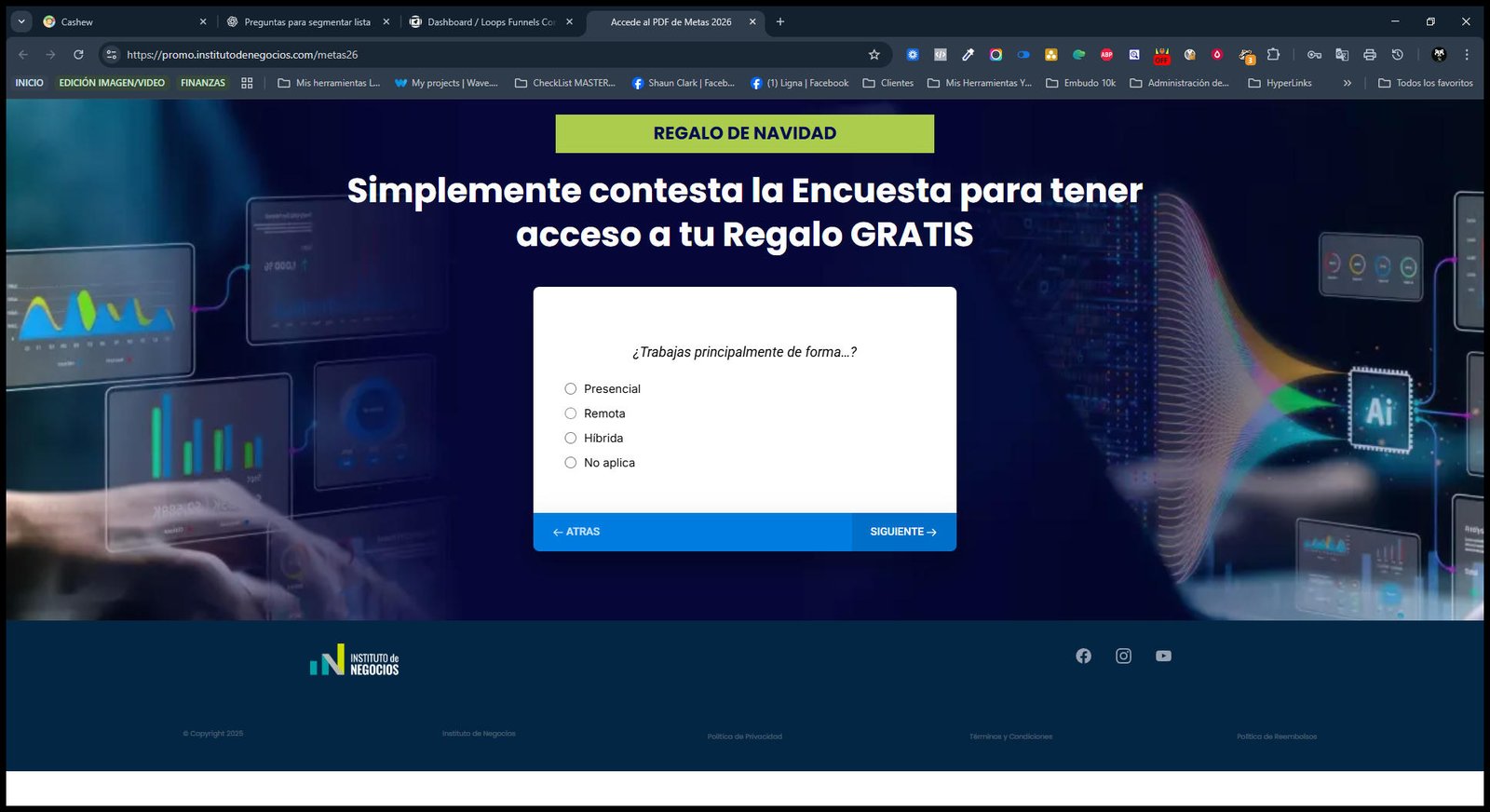Screen dimensions: 1490x812
Task: Click the printer icon in the toolbar
Action: (x=1370, y=55)
